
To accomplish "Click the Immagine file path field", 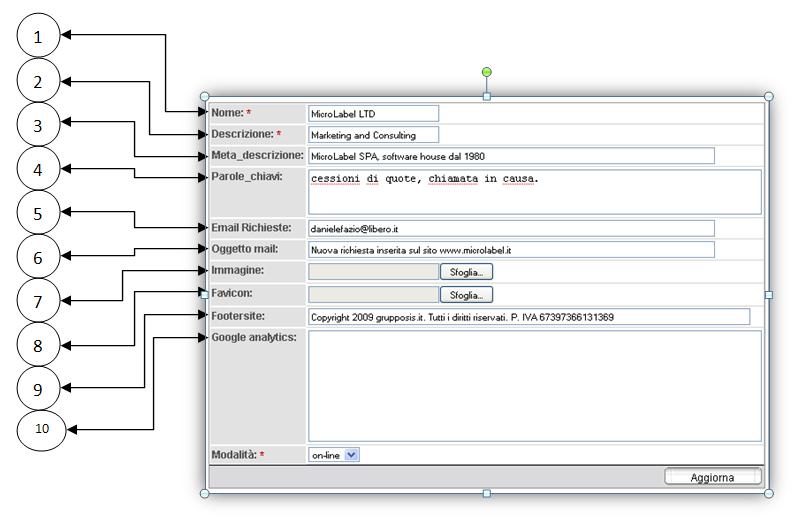I will point(373,271).
